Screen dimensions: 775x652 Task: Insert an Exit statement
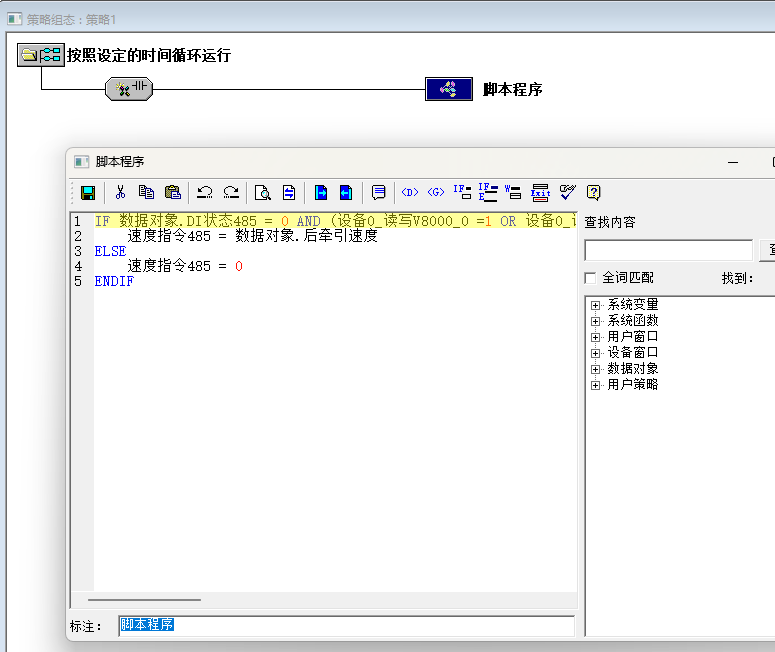[540, 192]
